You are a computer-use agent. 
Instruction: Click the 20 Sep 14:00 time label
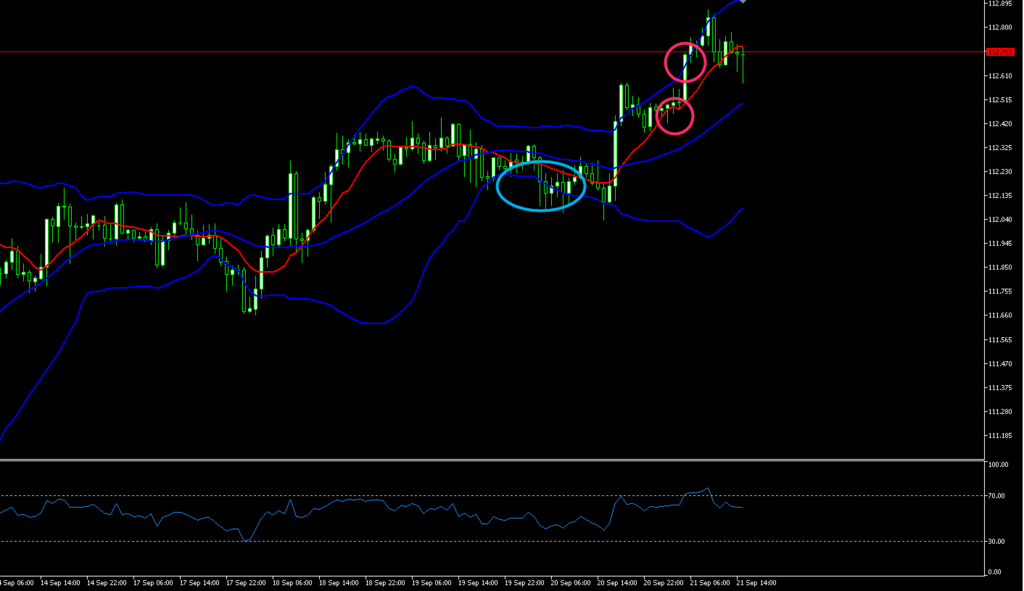[x=617, y=583]
